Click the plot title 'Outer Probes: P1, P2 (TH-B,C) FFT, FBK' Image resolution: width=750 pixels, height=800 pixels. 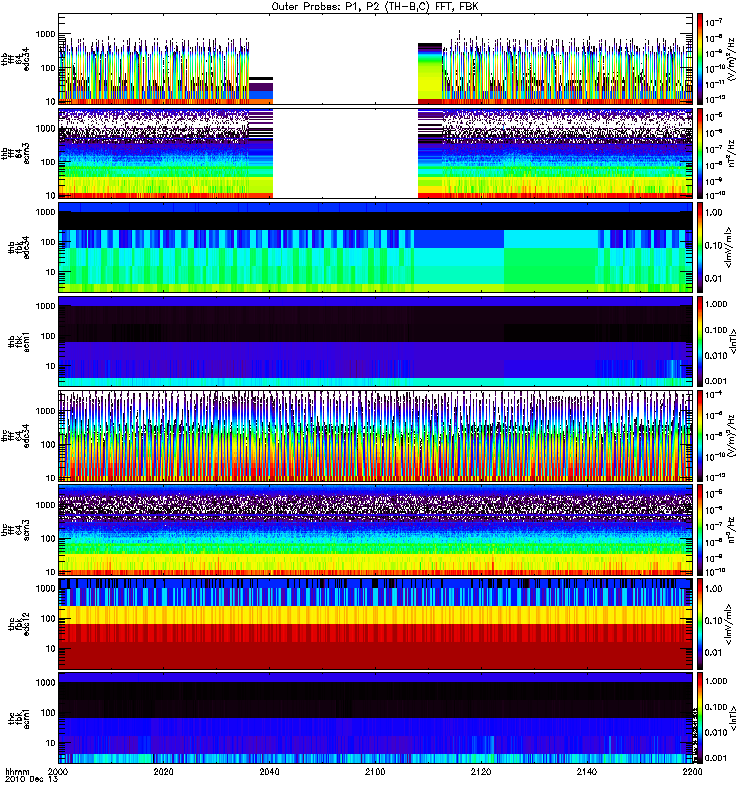[x=375, y=7]
